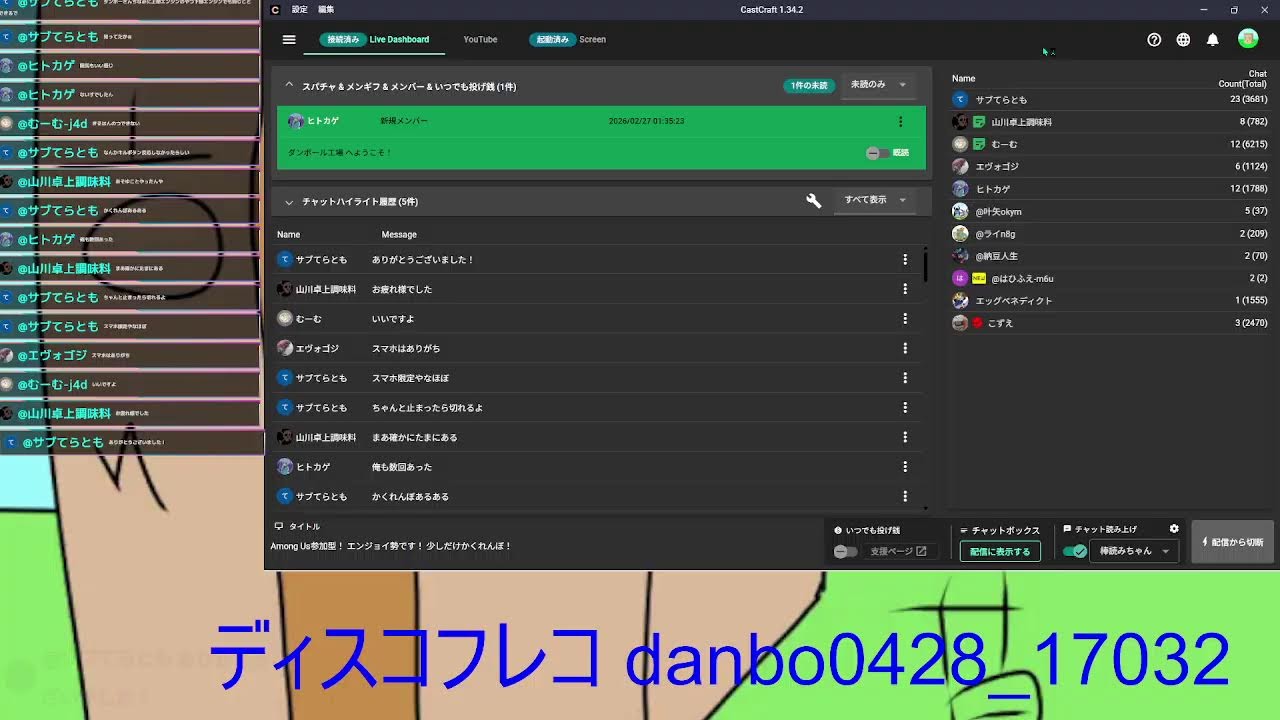Select viewer @叶矢okym in the list

1109,212
